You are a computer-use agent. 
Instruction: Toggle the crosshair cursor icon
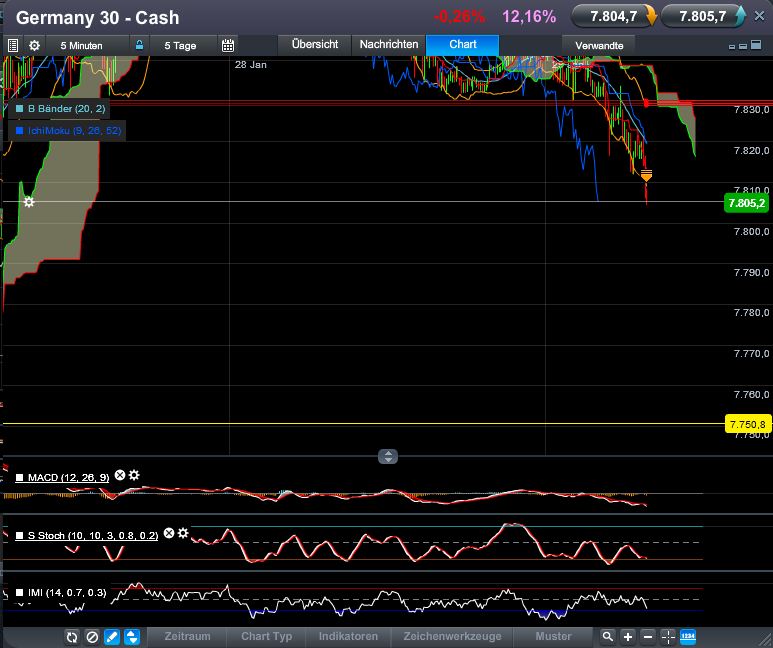coord(668,637)
